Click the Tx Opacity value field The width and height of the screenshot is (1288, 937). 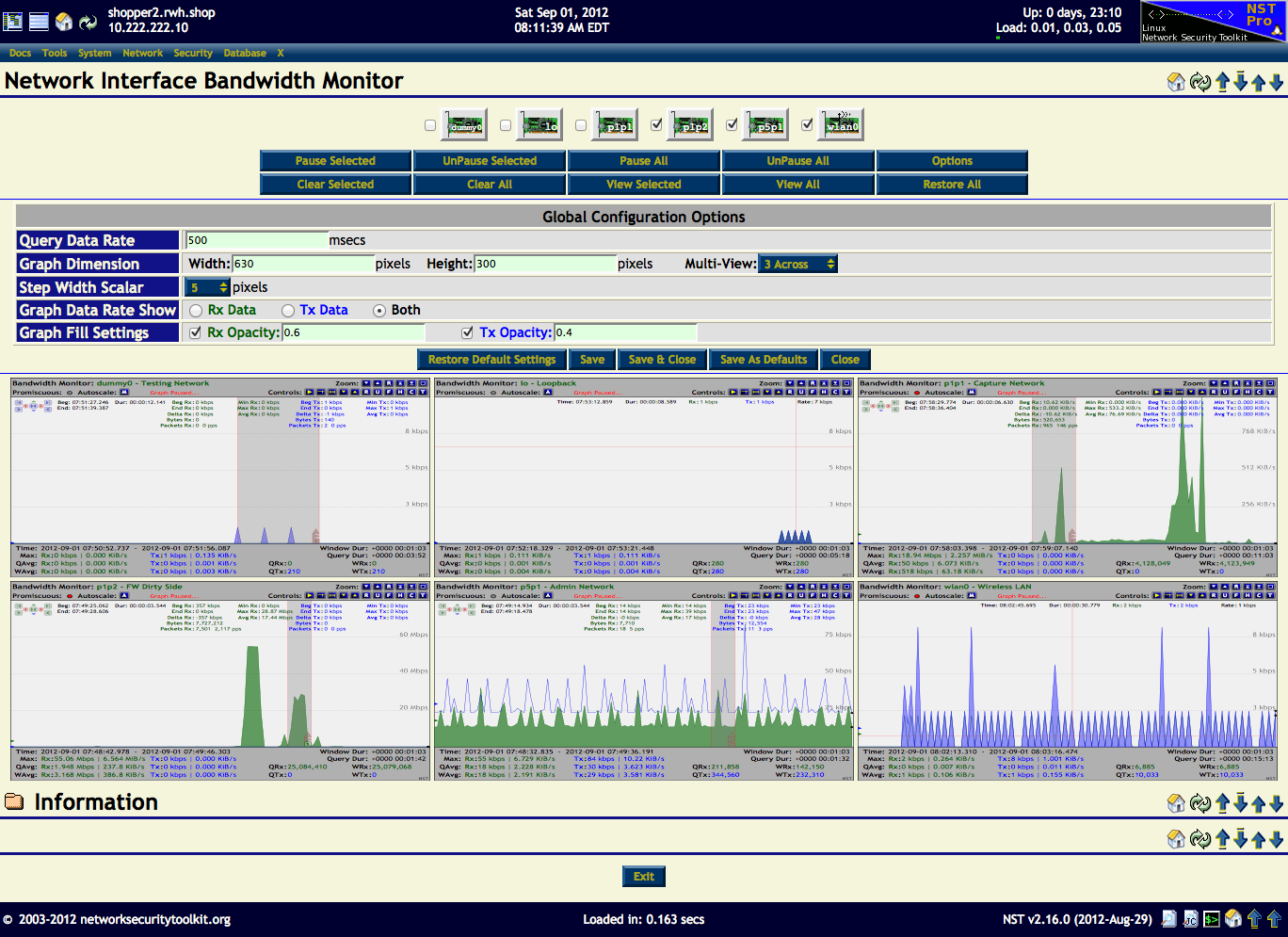point(625,332)
